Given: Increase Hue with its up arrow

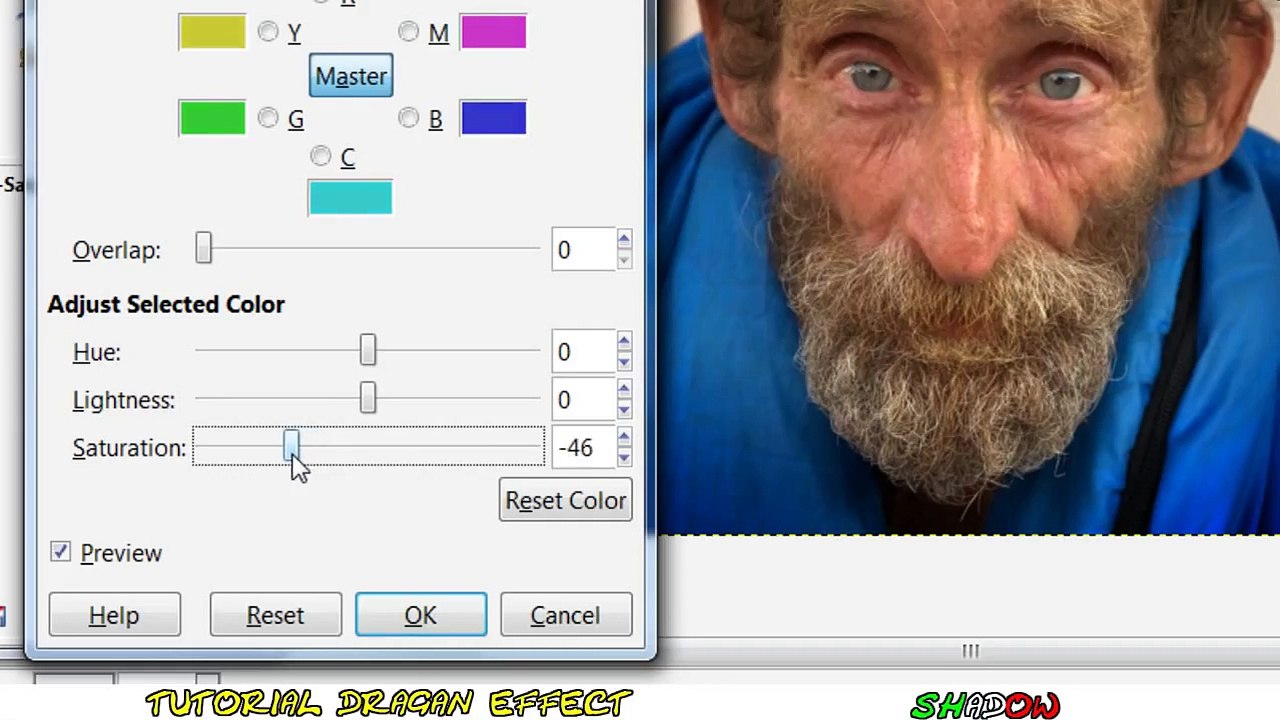Looking at the screenshot, I should click(x=624, y=342).
